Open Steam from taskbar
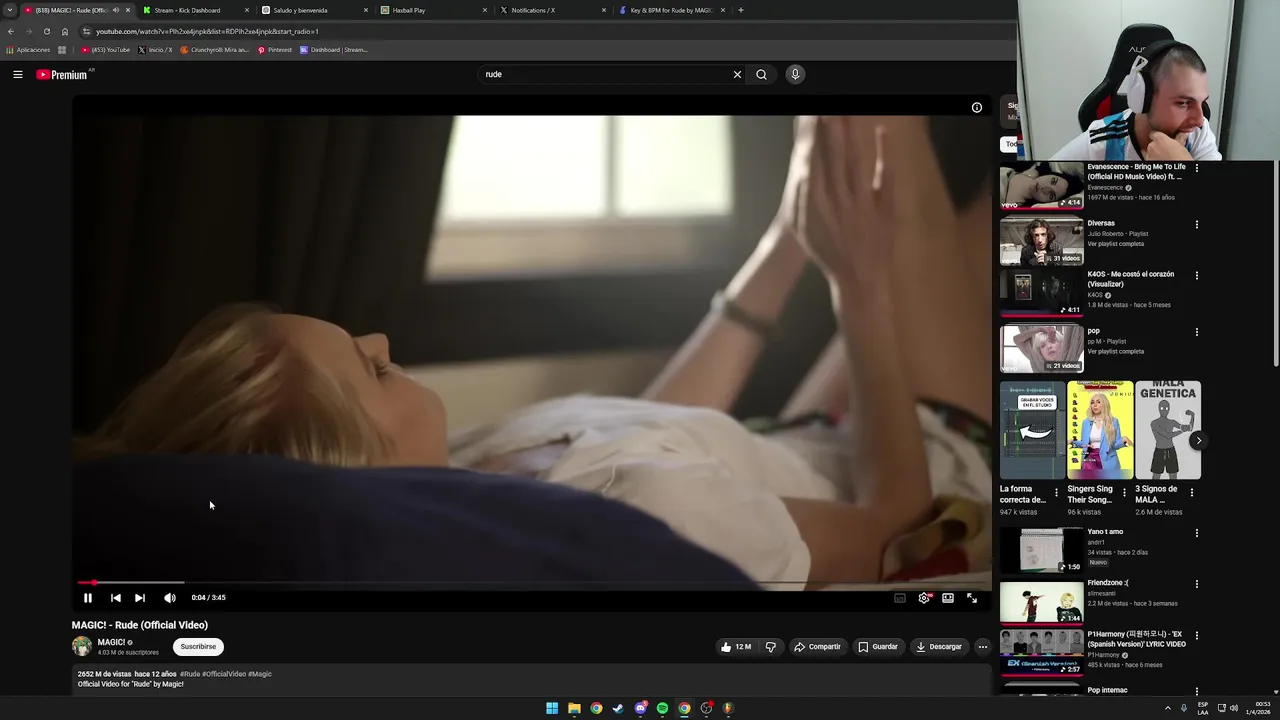The image size is (1280, 720). (618, 708)
